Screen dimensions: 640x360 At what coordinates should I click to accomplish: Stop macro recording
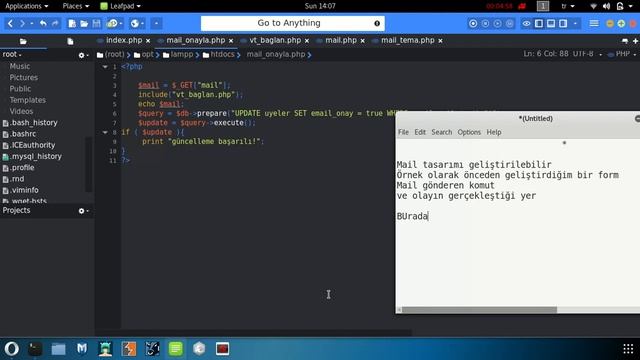(485, 24)
